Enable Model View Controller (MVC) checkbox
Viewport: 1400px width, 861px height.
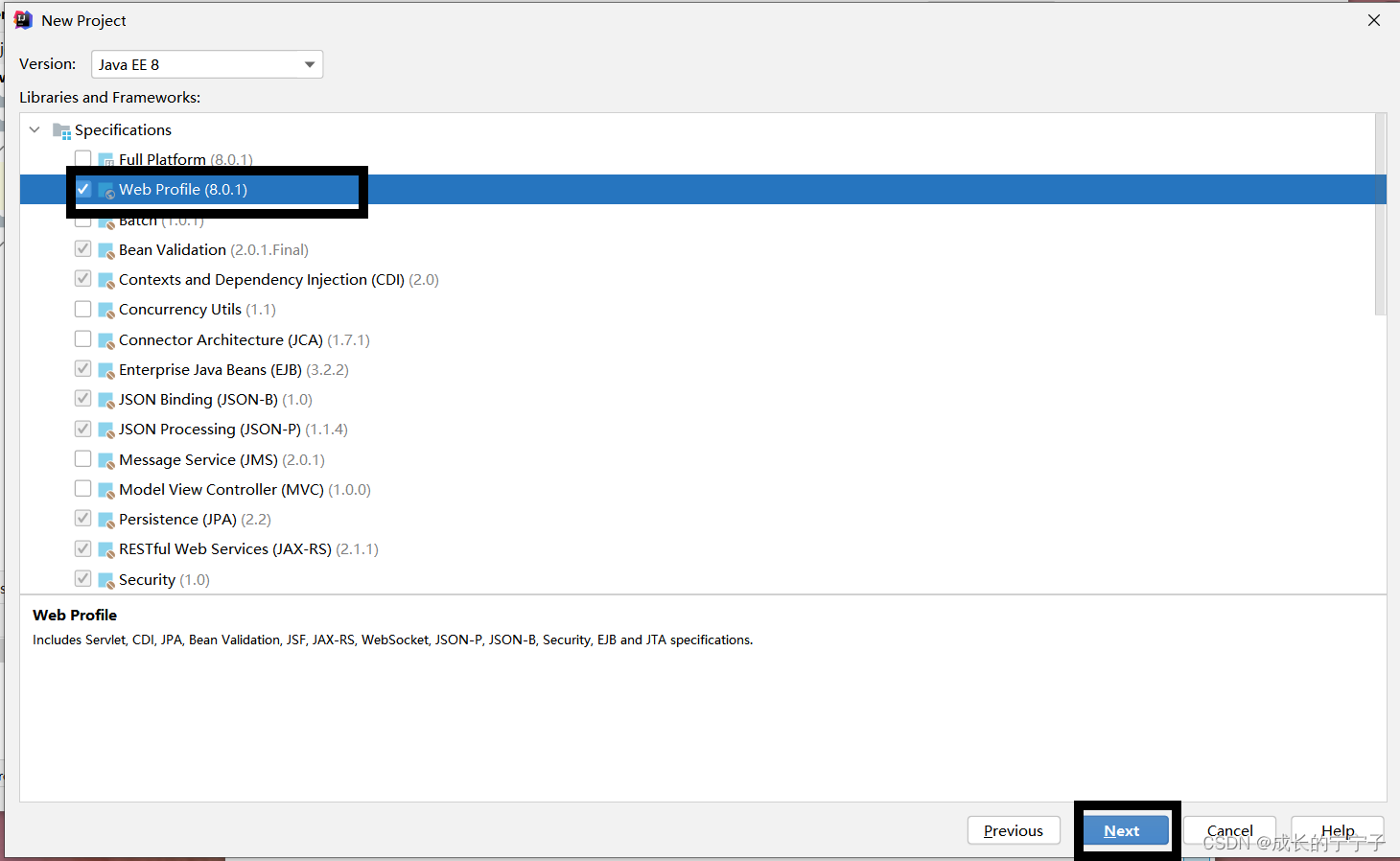click(83, 489)
